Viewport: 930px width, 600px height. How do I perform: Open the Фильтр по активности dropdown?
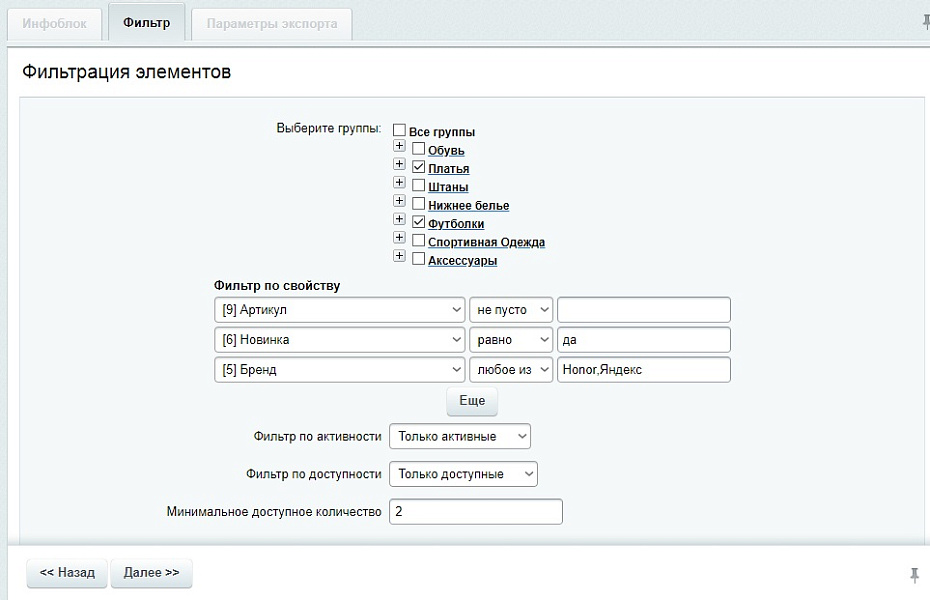(x=459, y=436)
